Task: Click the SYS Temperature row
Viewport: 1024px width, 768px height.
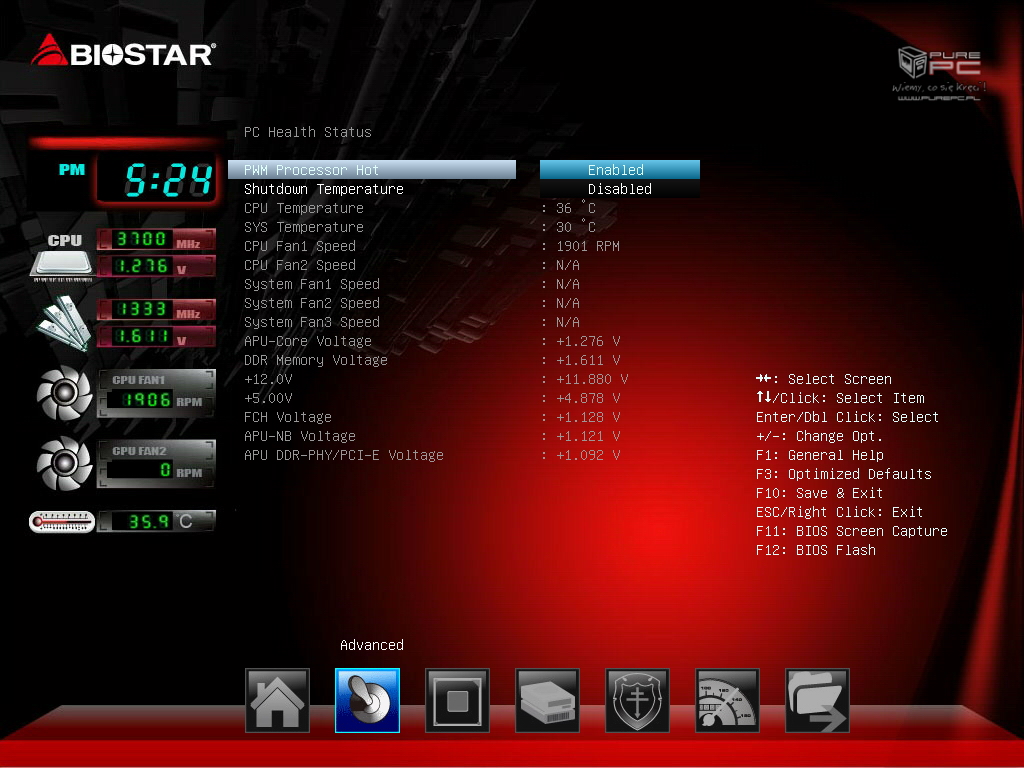Action: click(419, 227)
